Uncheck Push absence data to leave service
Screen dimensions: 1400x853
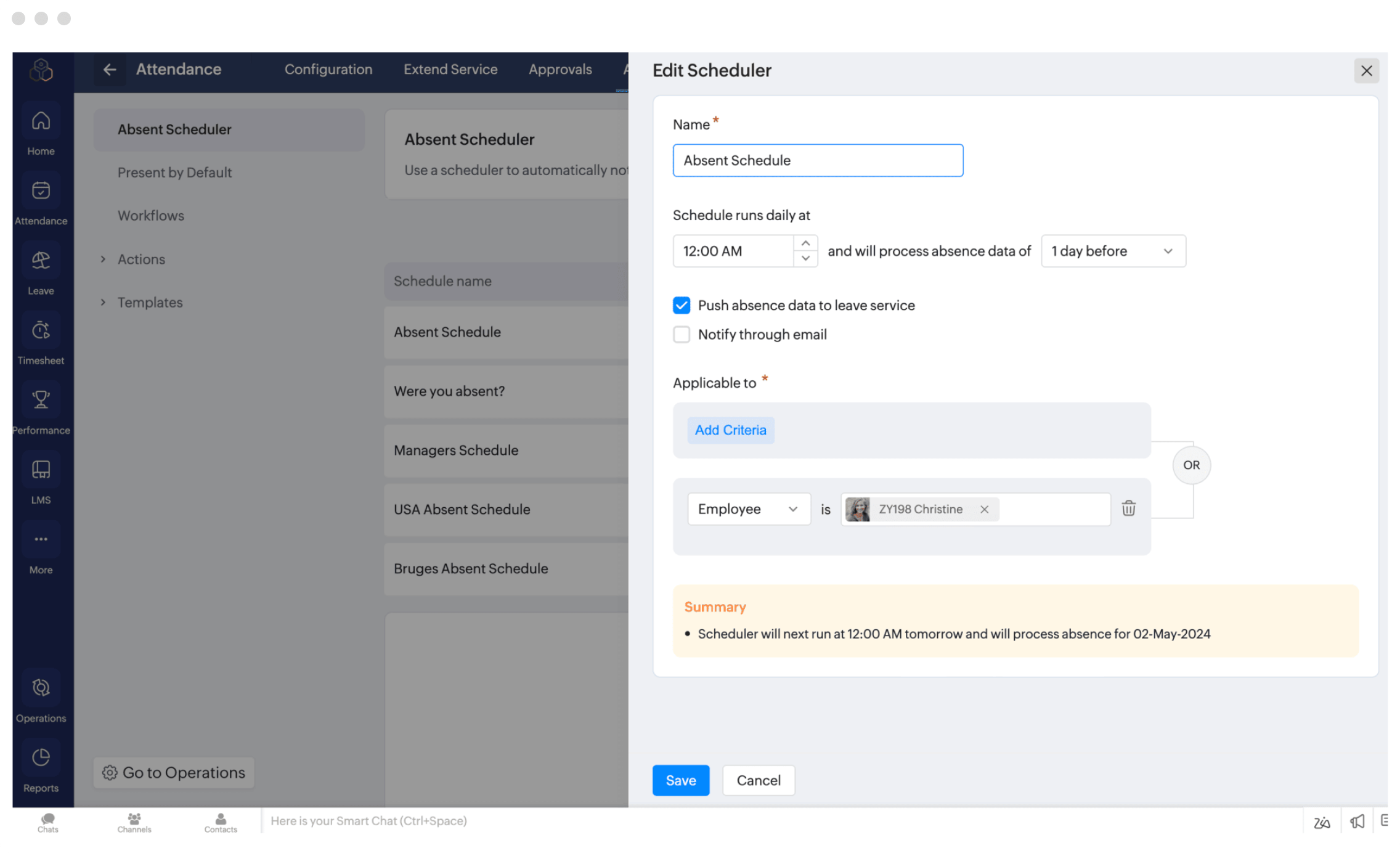[682, 305]
